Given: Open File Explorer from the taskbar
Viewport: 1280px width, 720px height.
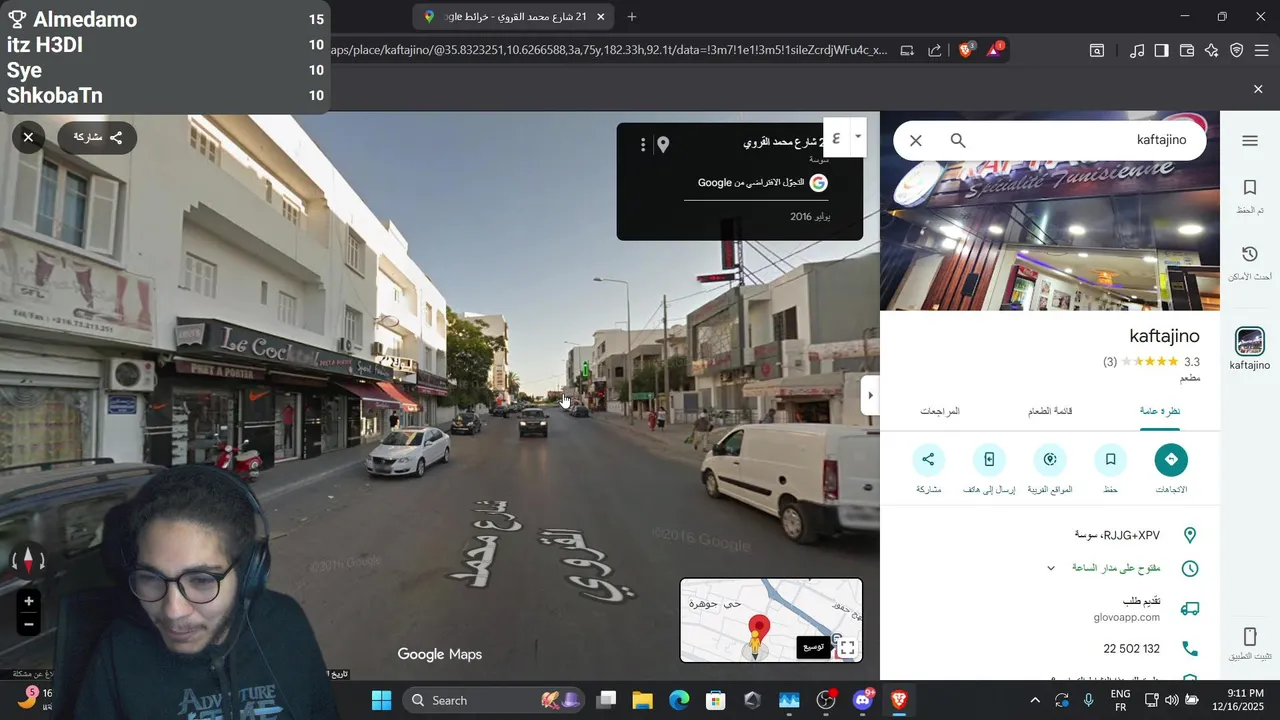Looking at the screenshot, I should click(x=642, y=700).
